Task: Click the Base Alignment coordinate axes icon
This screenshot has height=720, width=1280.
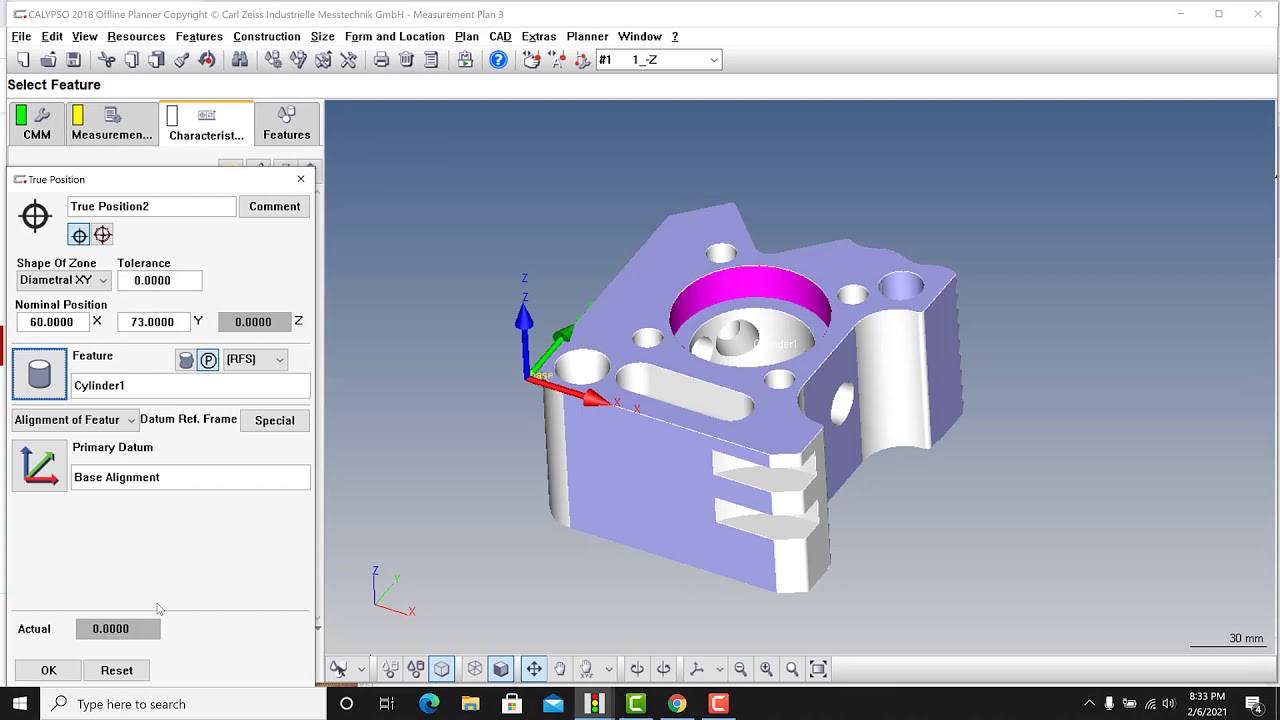Action: (x=40, y=466)
